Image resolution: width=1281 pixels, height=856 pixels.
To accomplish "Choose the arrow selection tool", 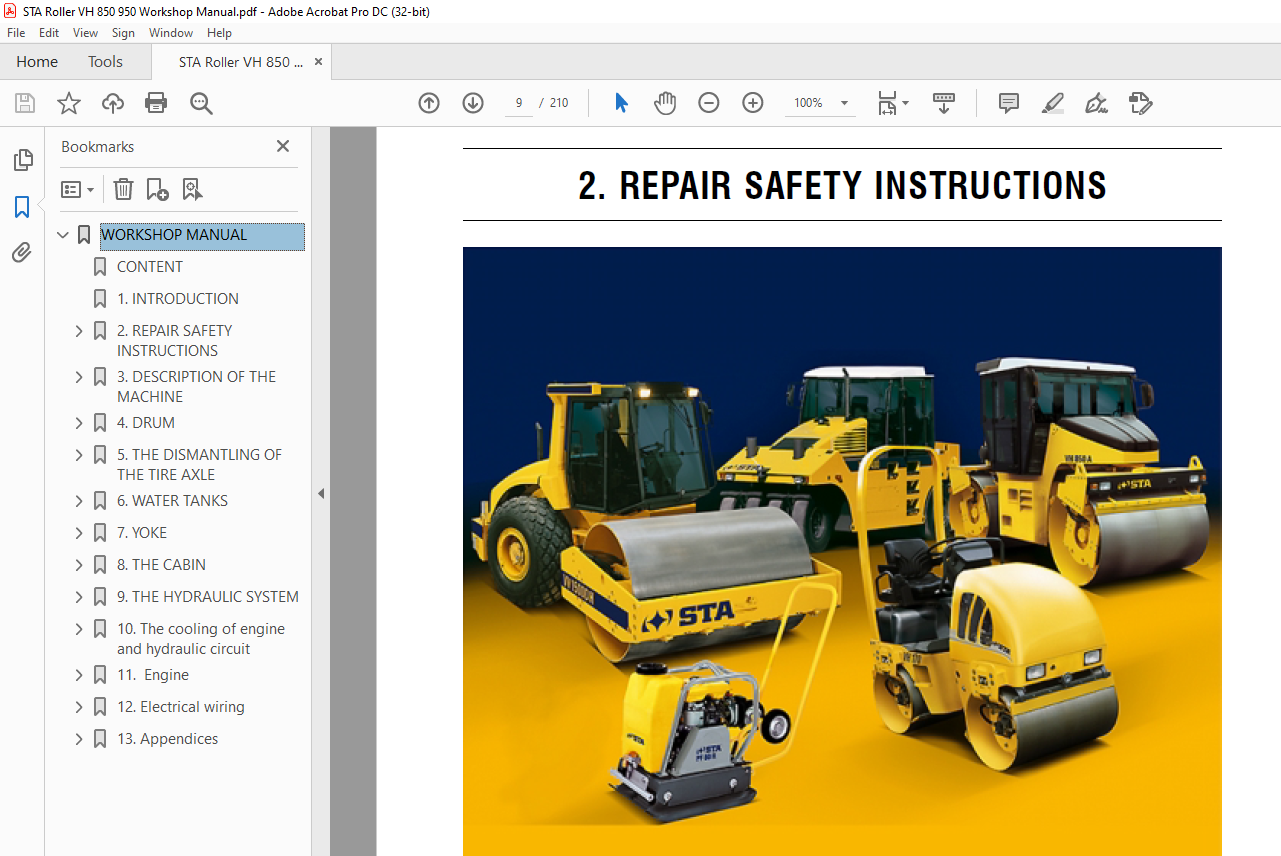I will tap(621, 103).
